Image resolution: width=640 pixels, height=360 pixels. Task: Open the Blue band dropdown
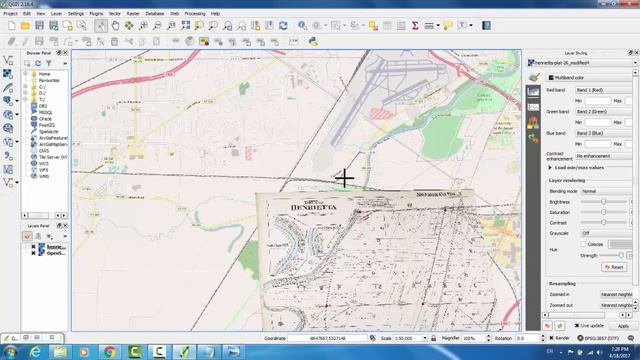603,133
